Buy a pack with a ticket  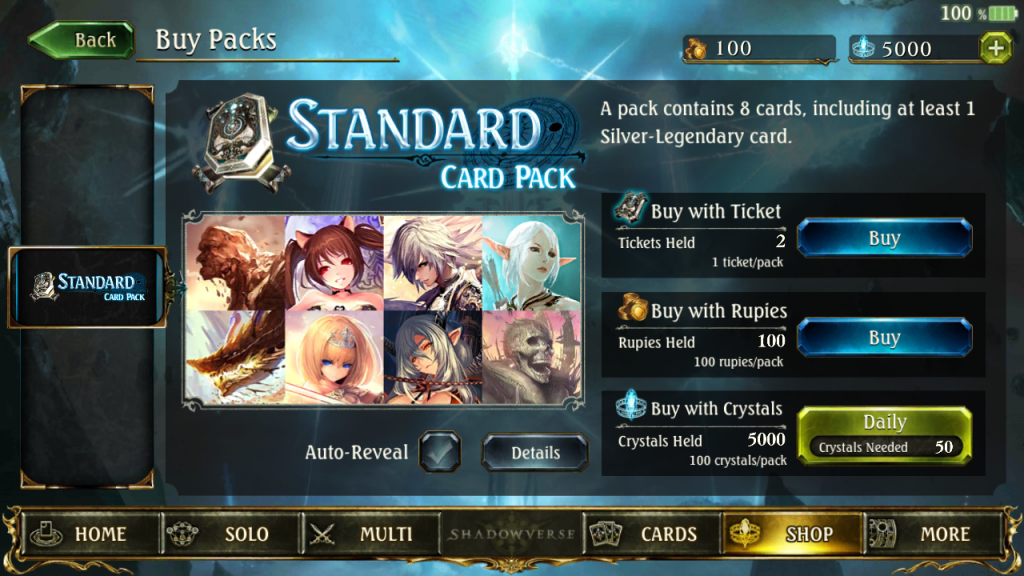point(884,238)
